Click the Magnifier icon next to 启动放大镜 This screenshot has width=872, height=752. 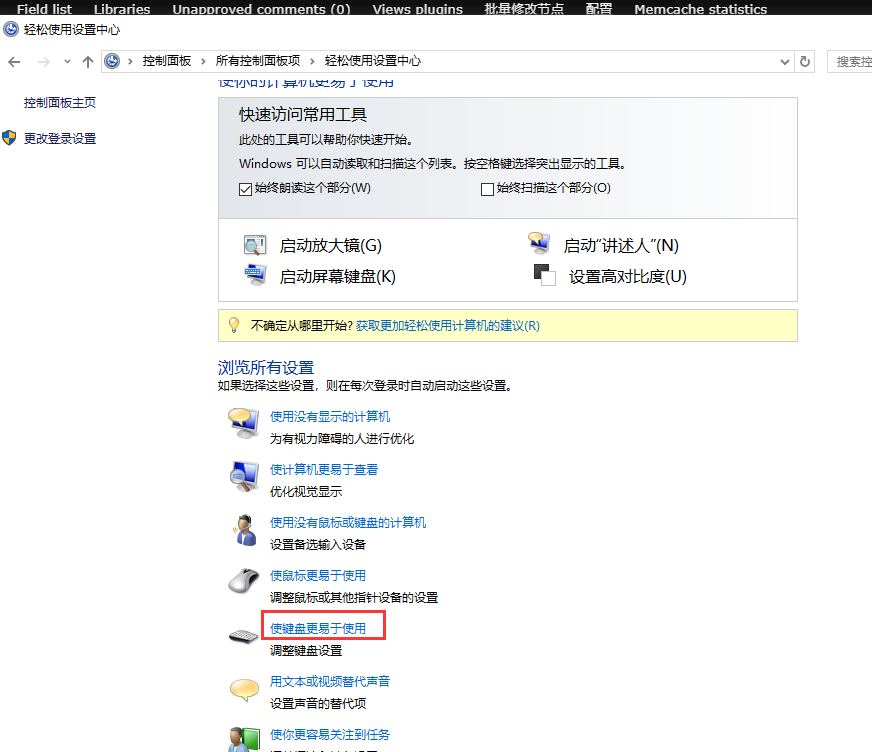(255, 246)
